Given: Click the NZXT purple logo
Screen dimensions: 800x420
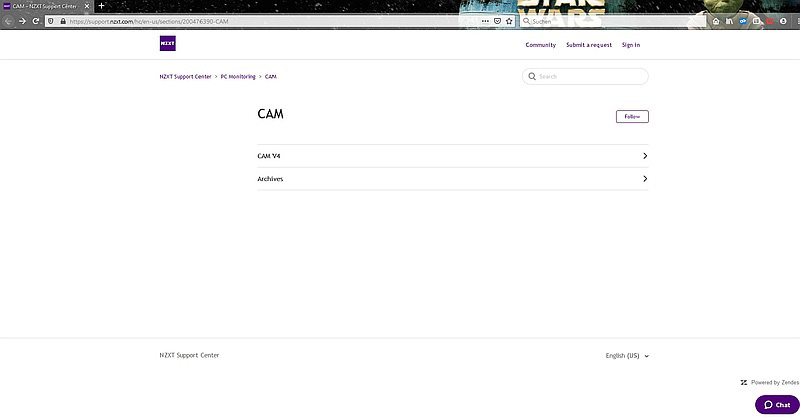Looking at the screenshot, I should click(x=167, y=43).
